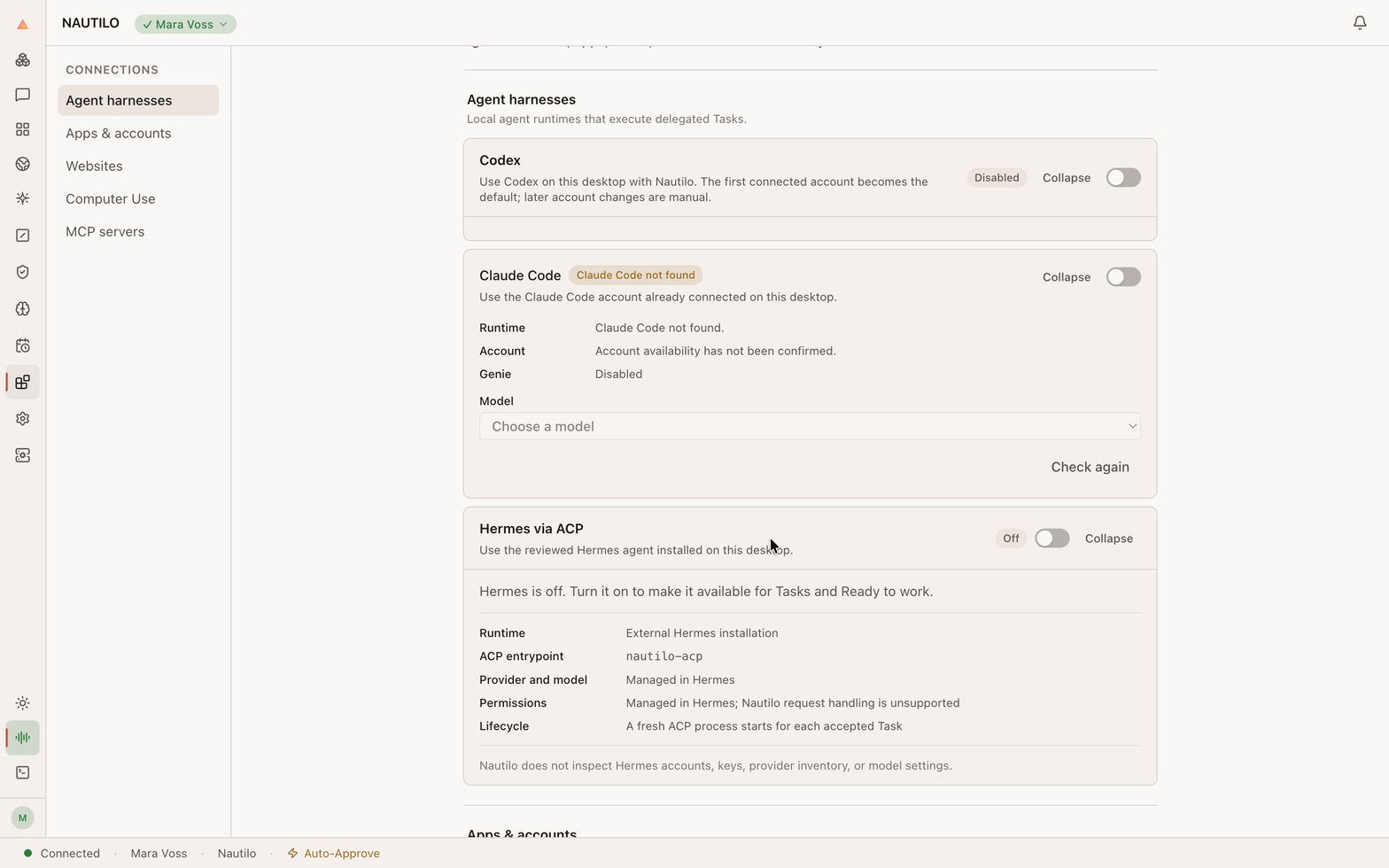The image size is (1389, 868).
Task: Open the globe icon in sidebar
Action: (23, 164)
